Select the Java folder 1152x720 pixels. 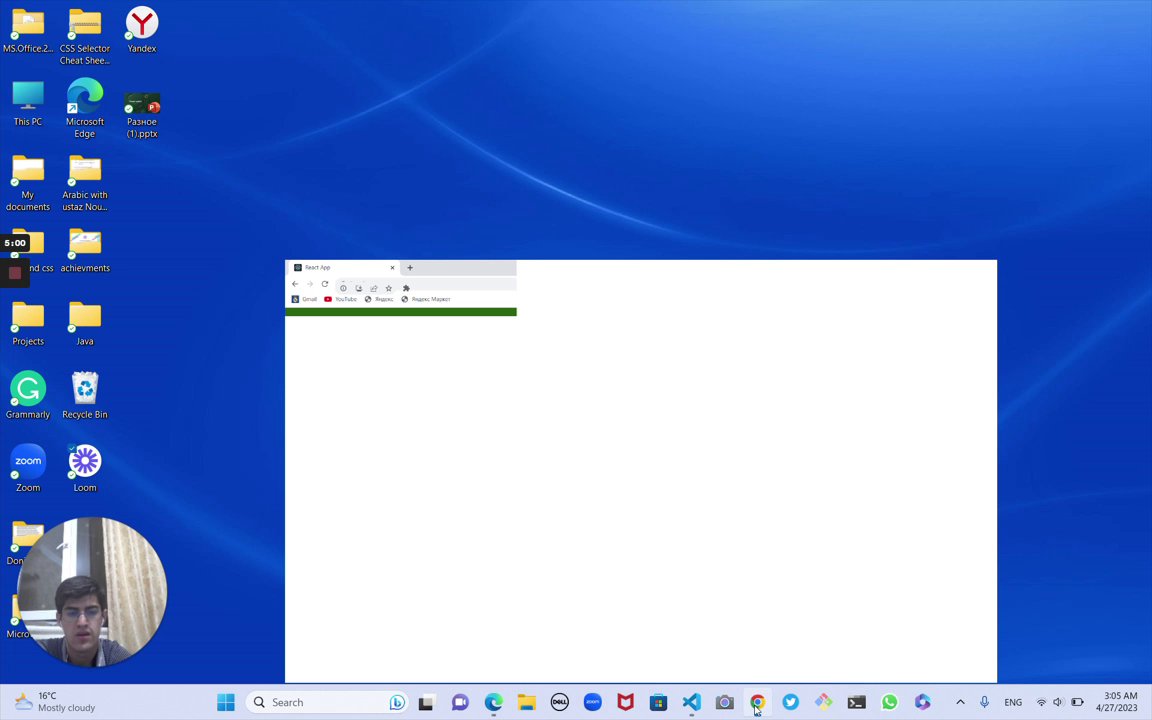[84, 323]
